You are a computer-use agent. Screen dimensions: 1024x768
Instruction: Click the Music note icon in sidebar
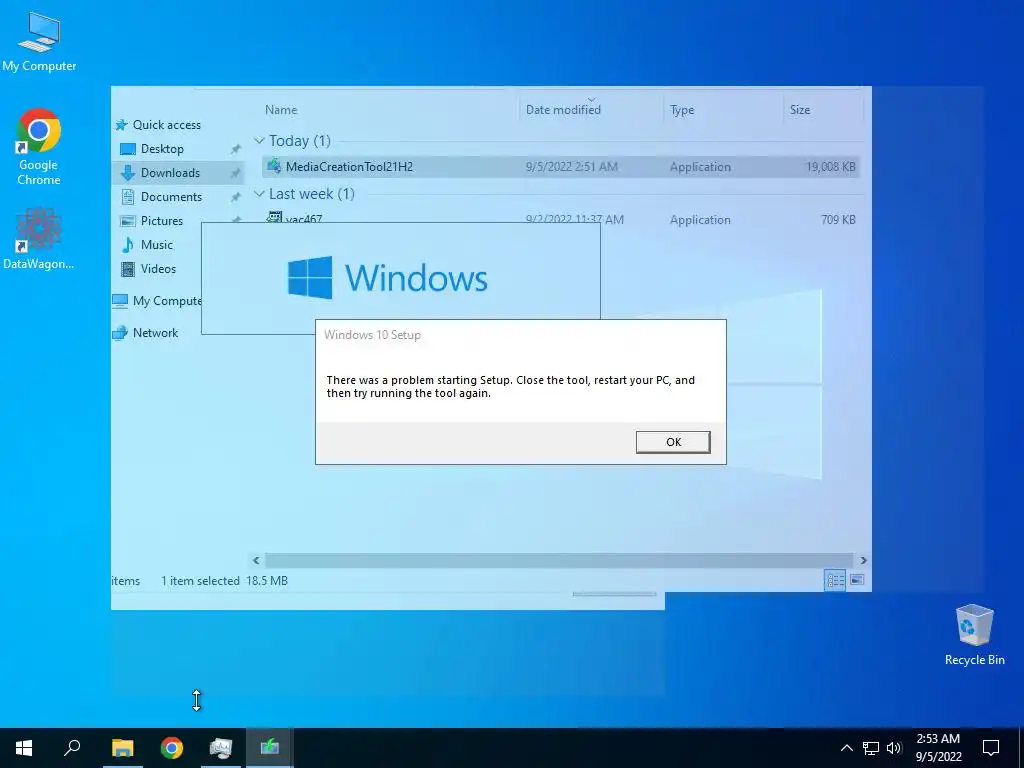pyautogui.click(x=128, y=245)
